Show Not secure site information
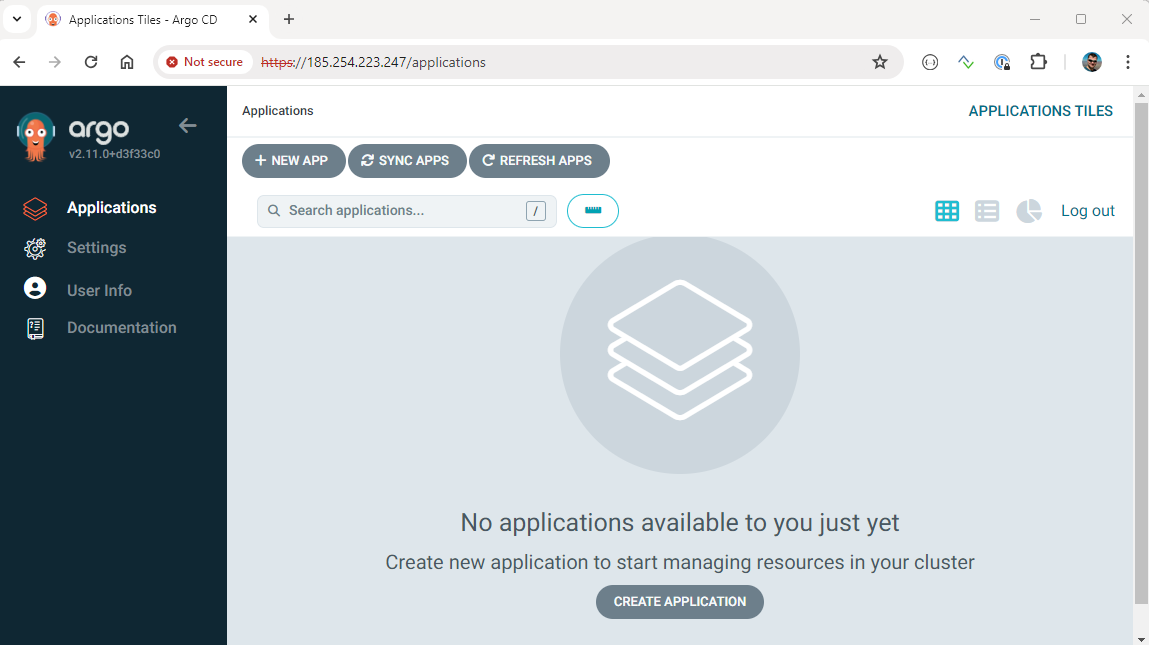 205,62
